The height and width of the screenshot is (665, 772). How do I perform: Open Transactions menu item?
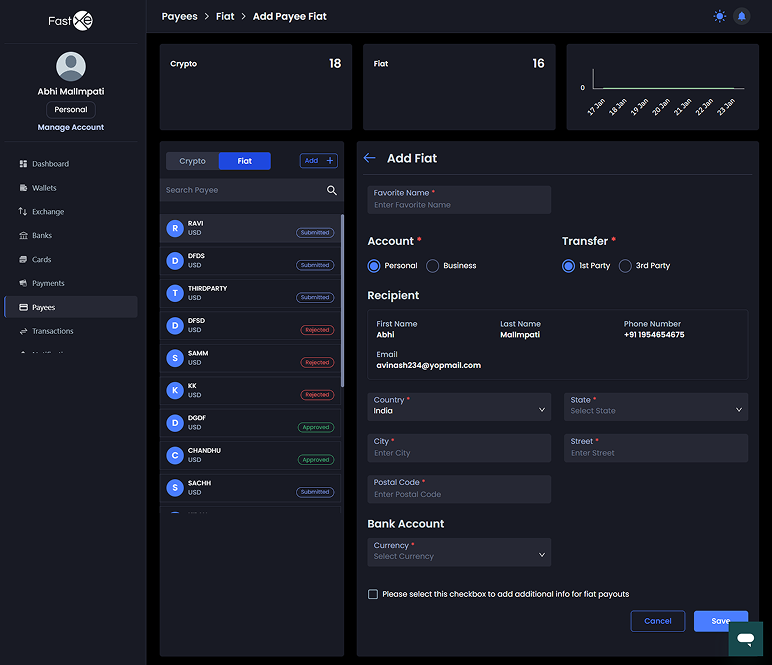pyautogui.click(x=52, y=331)
